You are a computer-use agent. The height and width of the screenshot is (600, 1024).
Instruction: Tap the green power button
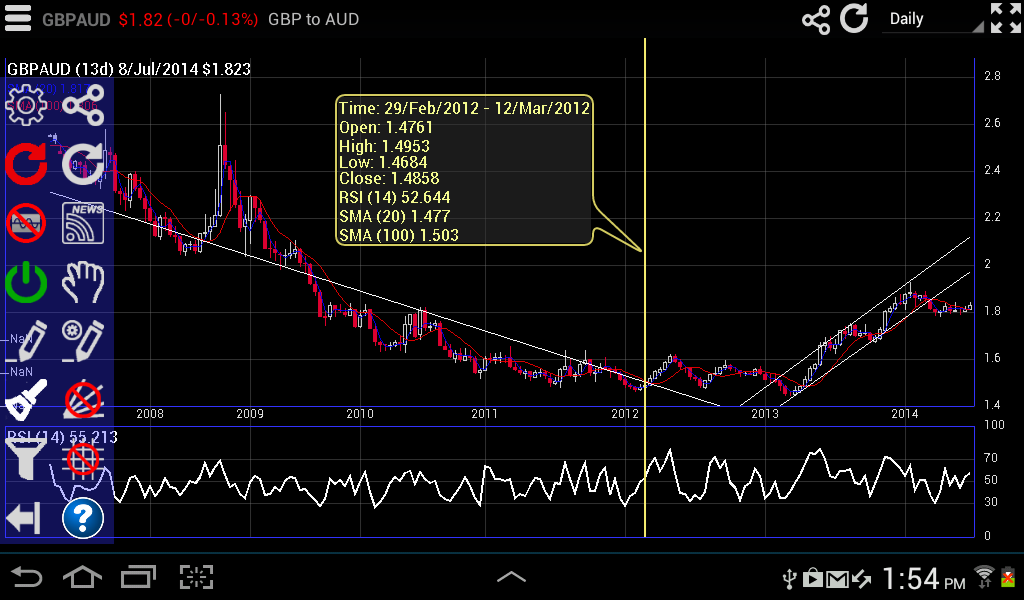click(x=26, y=283)
